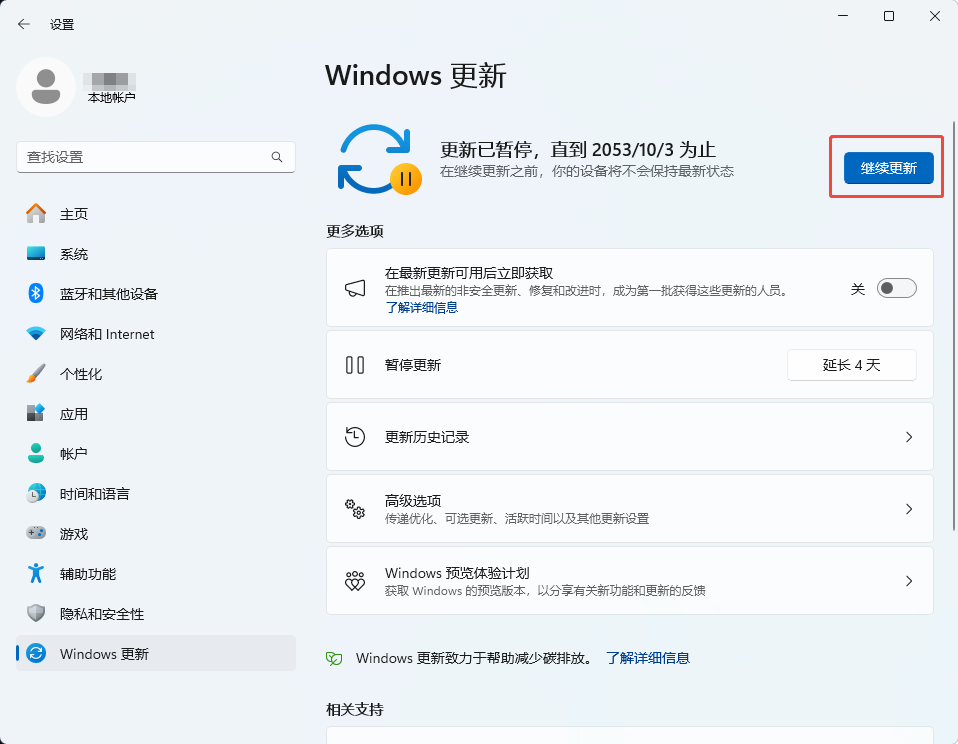Click the green leaf carbon icon
Screen dimensions: 958x744
(334, 658)
